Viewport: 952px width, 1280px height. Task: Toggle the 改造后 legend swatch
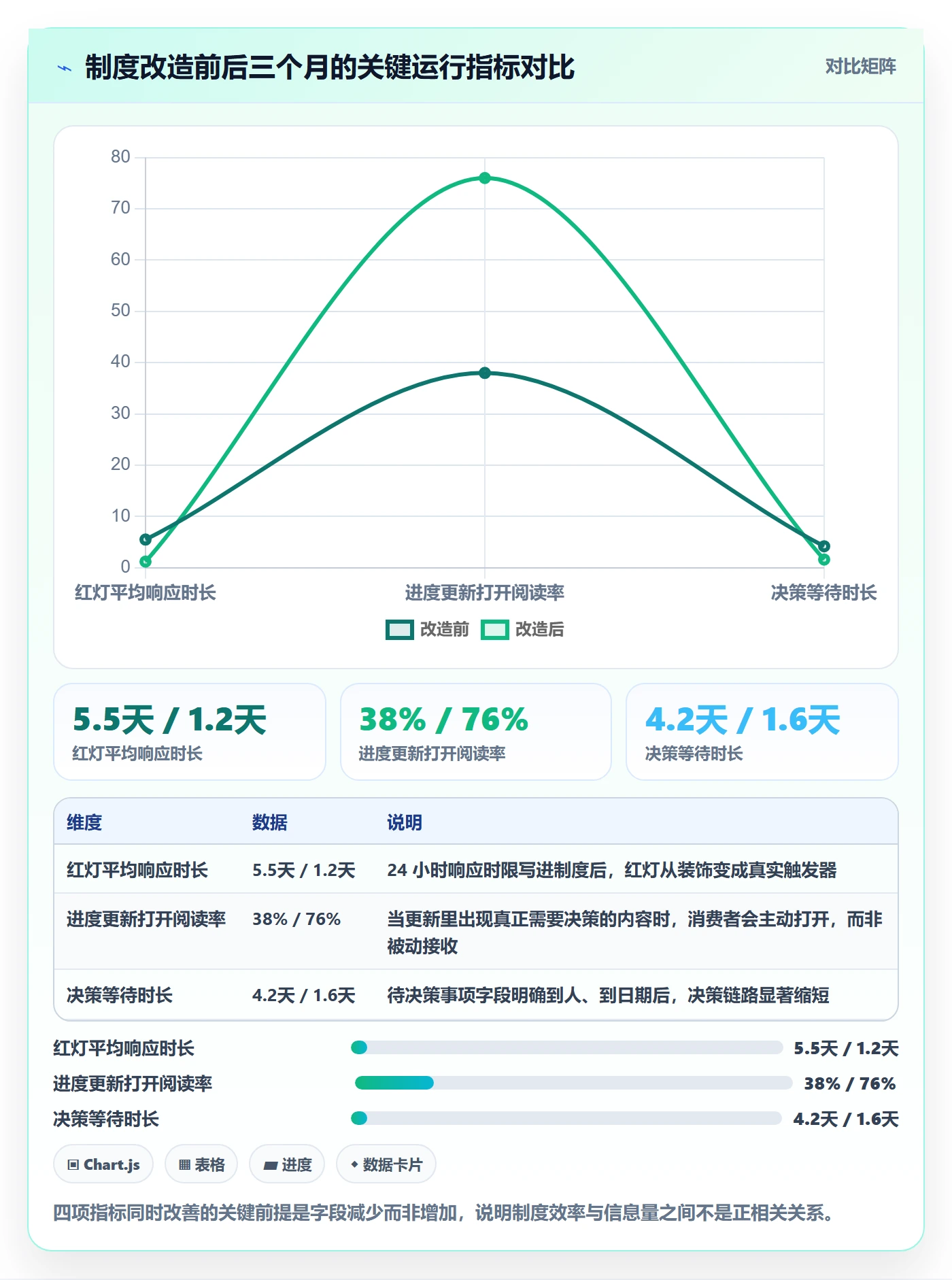[495, 630]
